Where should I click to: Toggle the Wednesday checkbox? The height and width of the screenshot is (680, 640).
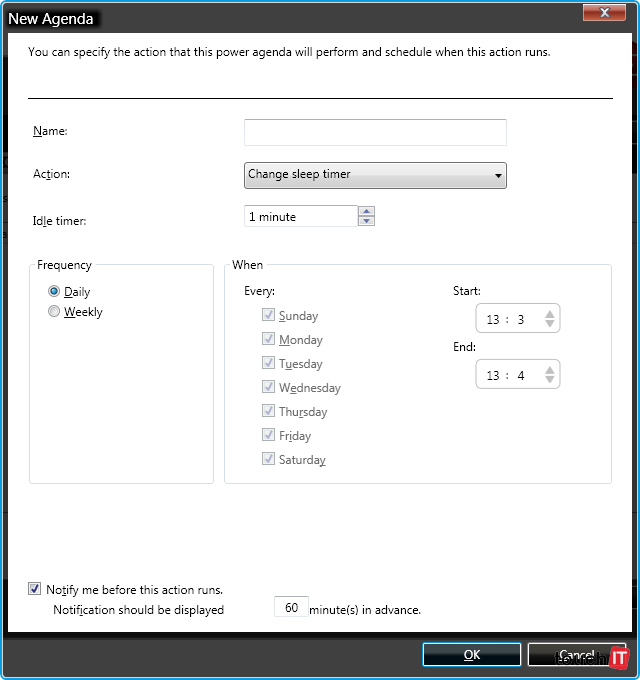[x=268, y=387]
